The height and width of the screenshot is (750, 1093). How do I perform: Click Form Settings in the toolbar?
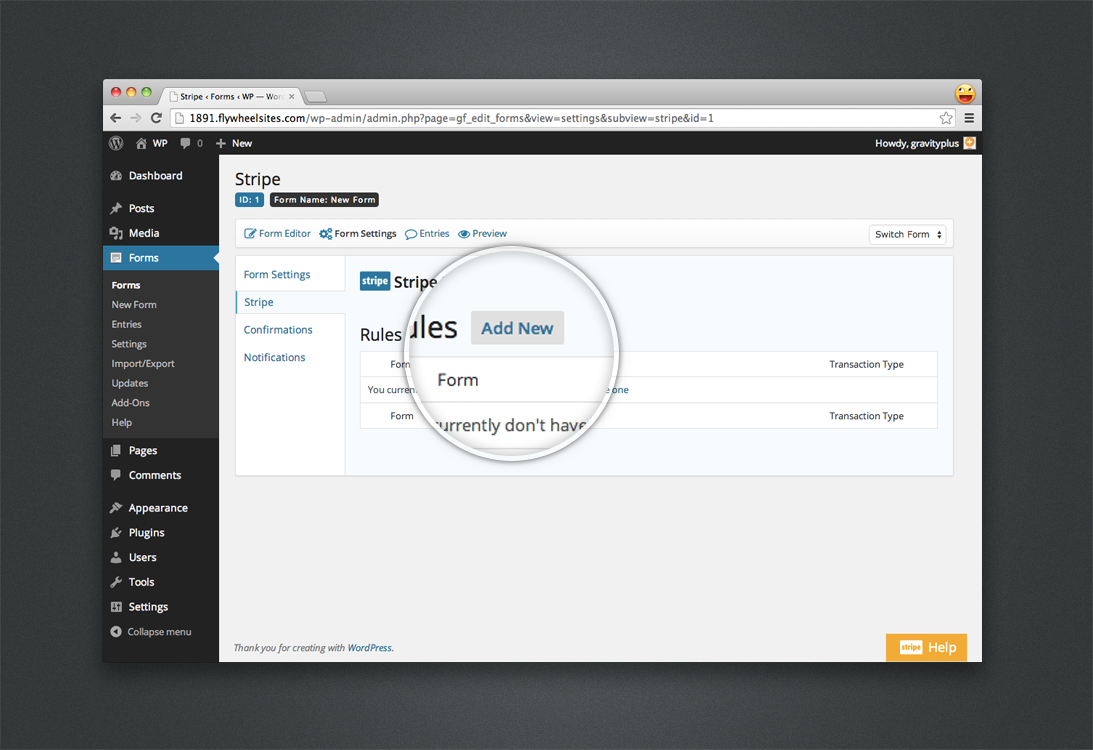358,234
